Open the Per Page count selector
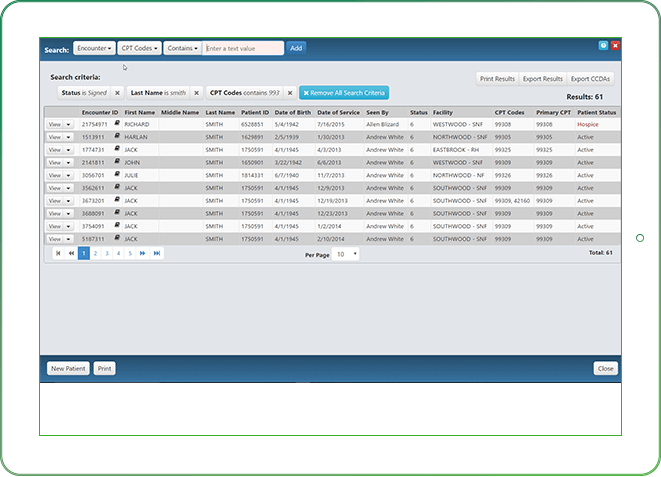Image resolution: width=661 pixels, height=477 pixels. pos(346,254)
